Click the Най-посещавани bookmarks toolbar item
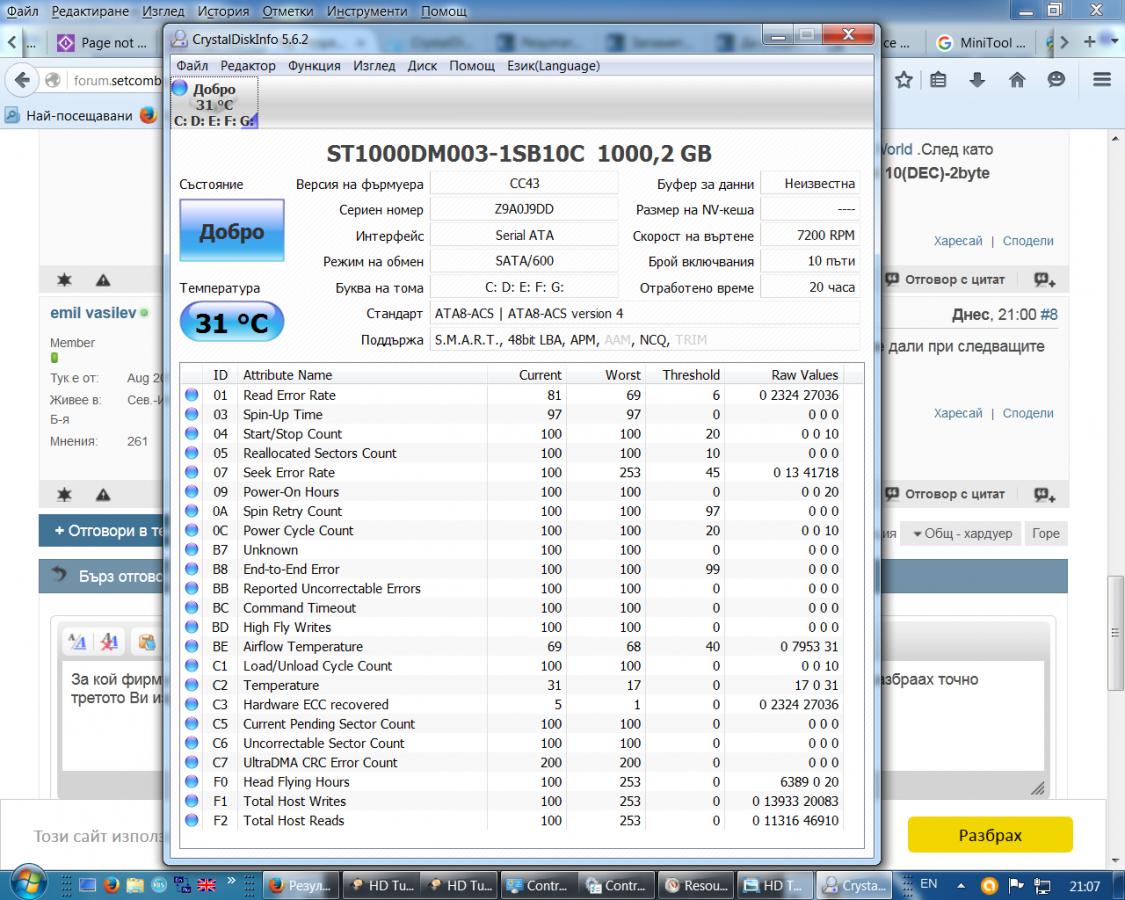The image size is (1125, 900). coord(70,116)
